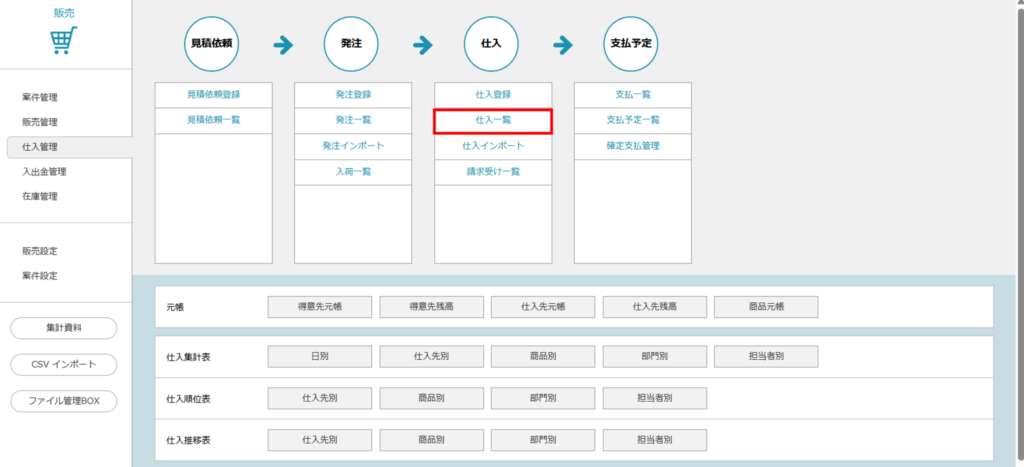Select 発注インポート link
Image resolution: width=1024 pixels, height=467 pixels.
click(352, 146)
